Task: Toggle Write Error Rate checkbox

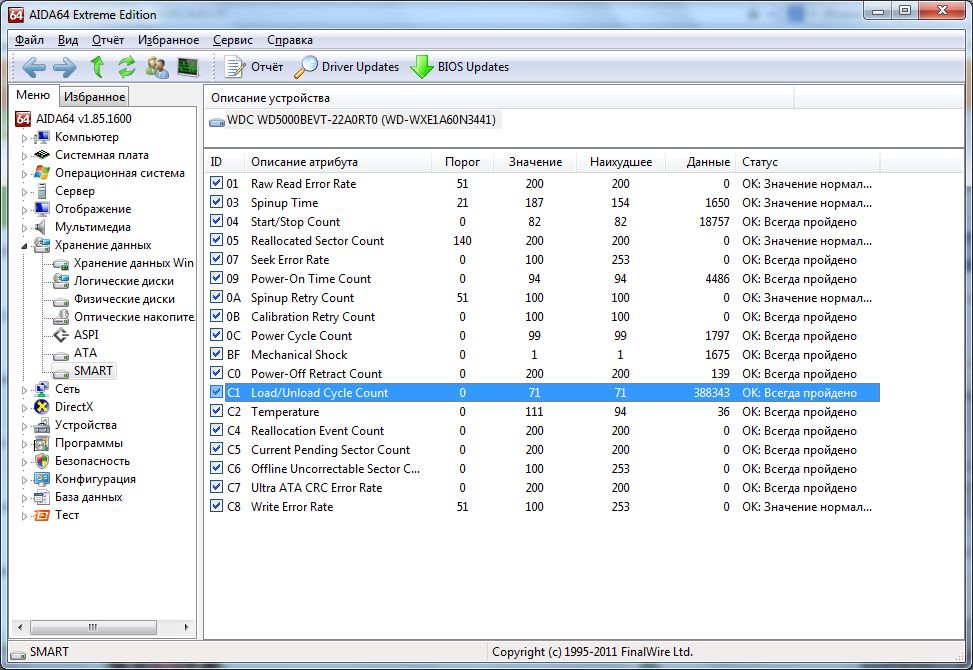Action: coord(216,506)
